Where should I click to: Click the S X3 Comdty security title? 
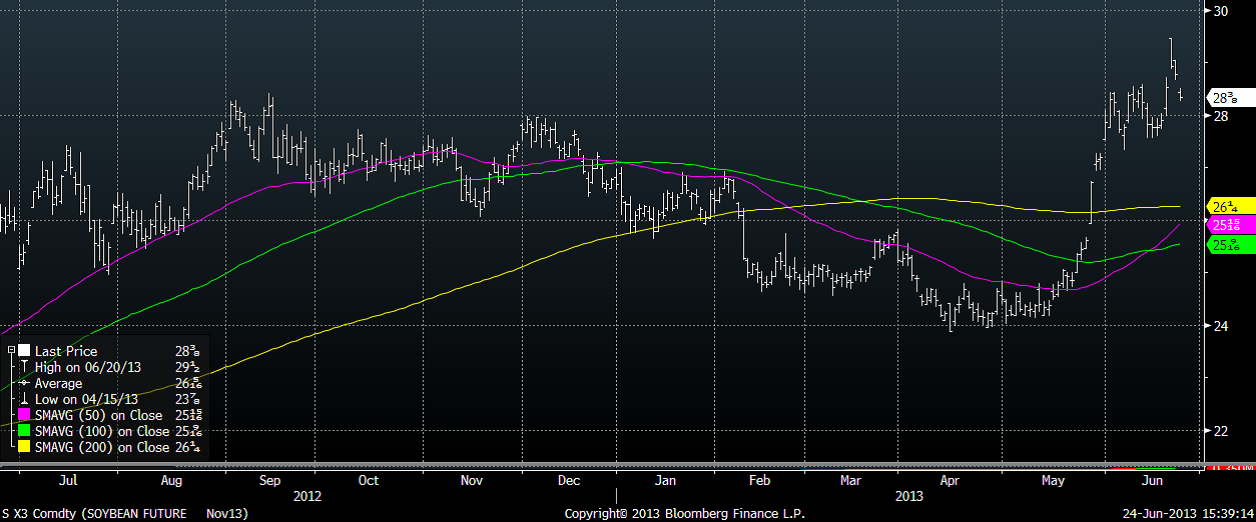click(x=125, y=513)
